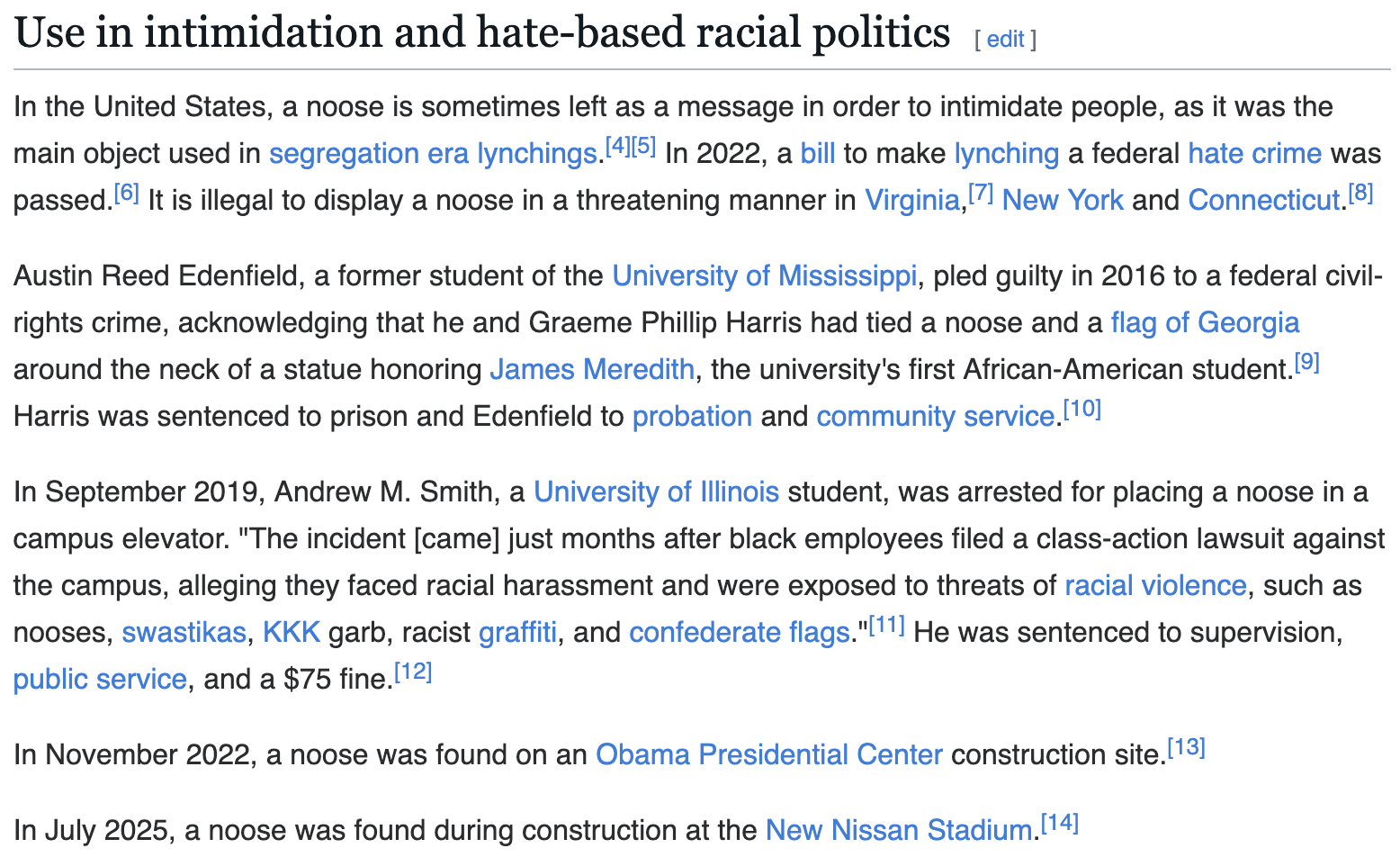Open the University of Illinois link
This screenshot has height=866, width=1400.
coord(656,492)
